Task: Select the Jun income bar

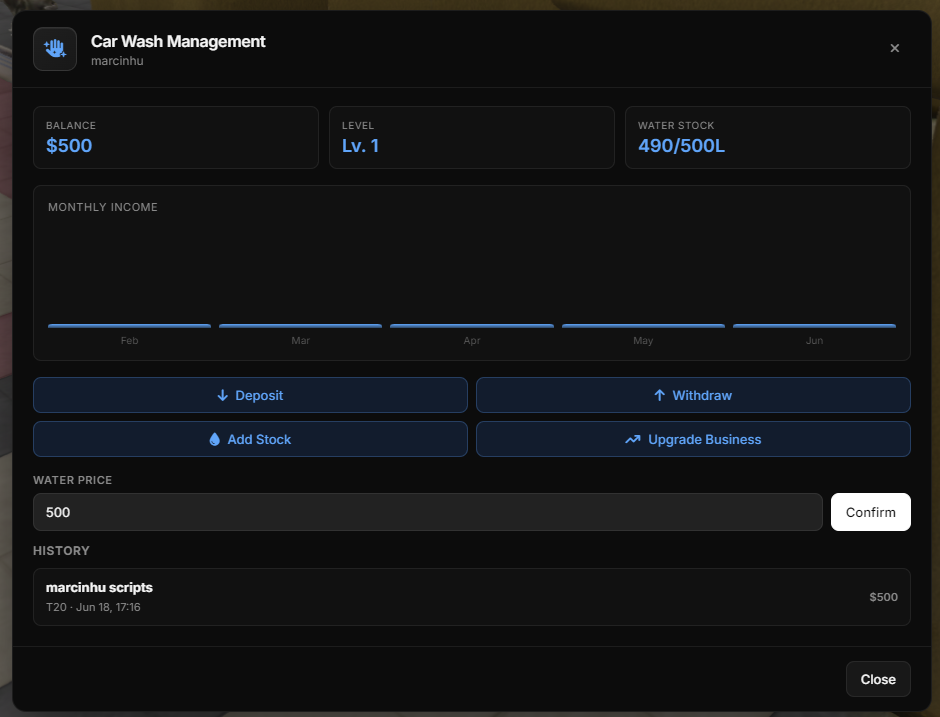Action: pos(814,326)
